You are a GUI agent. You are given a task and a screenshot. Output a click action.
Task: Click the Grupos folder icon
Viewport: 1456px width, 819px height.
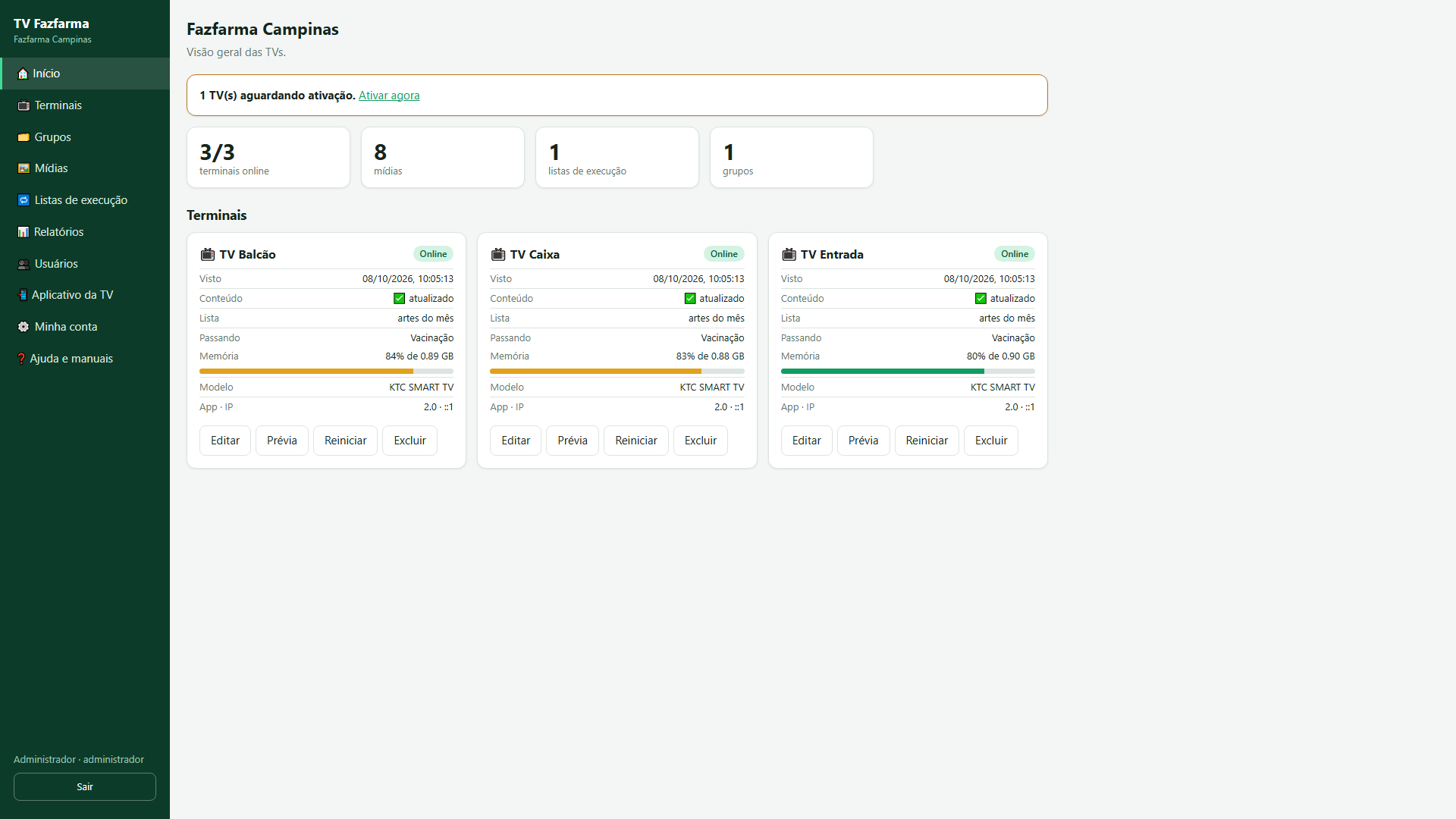coord(24,137)
